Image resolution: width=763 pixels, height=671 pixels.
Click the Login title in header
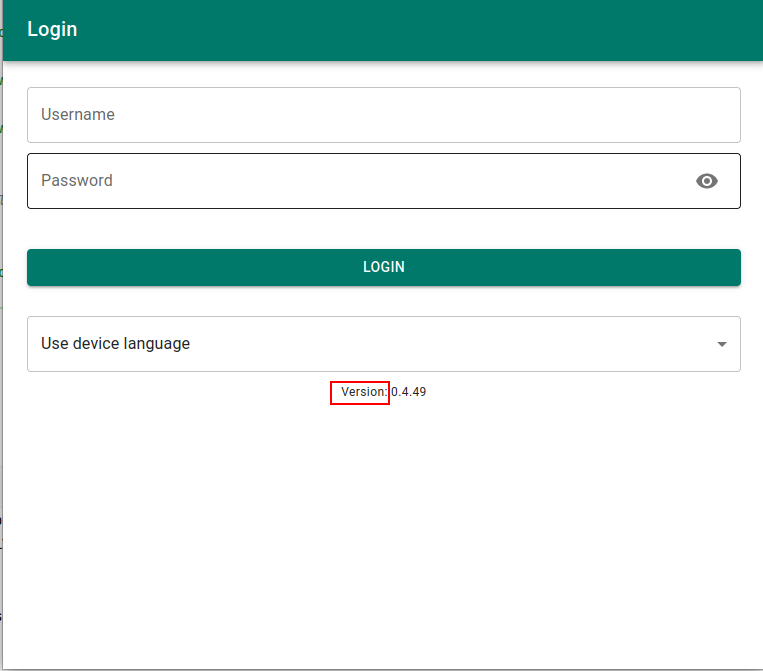point(52,29)
